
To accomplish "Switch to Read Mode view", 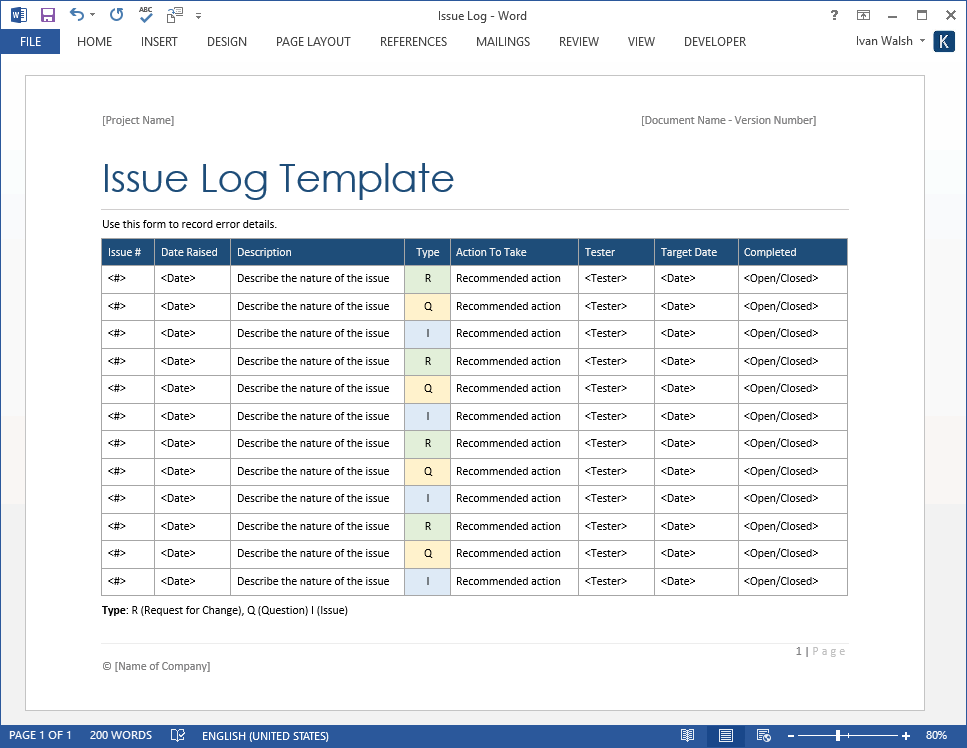I will [x=687, y=735].
